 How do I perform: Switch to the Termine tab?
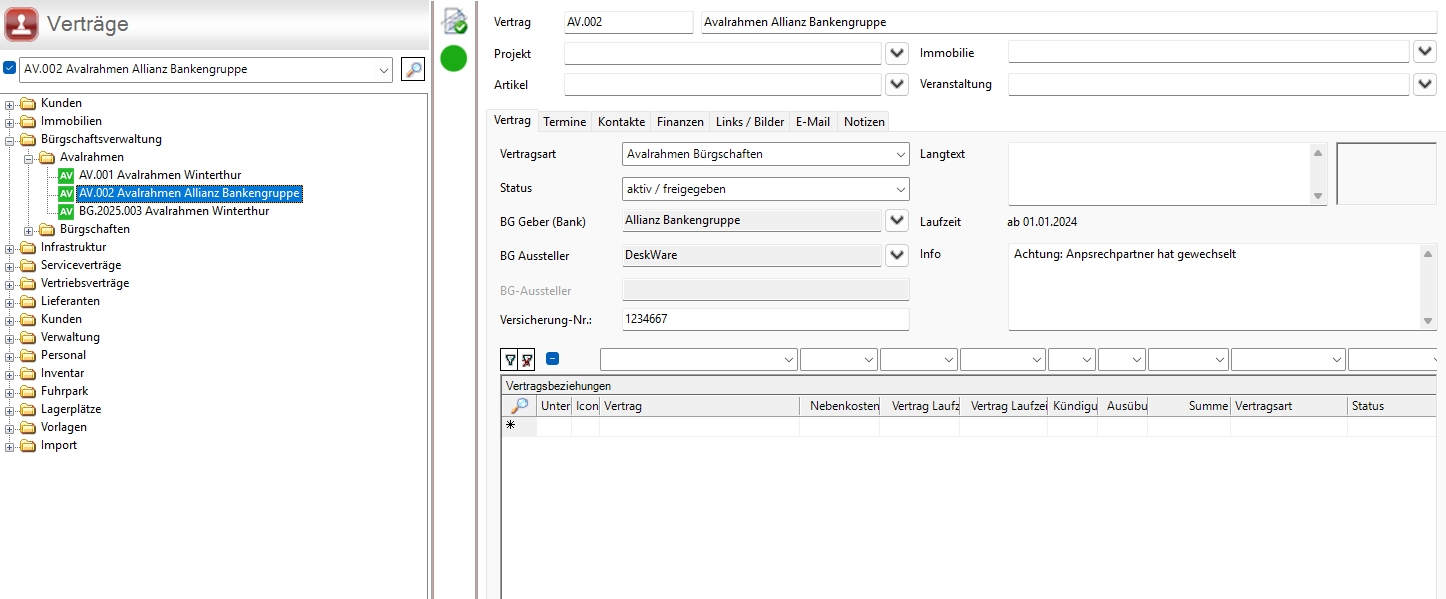pyautogui.click(x=564, y=122)
